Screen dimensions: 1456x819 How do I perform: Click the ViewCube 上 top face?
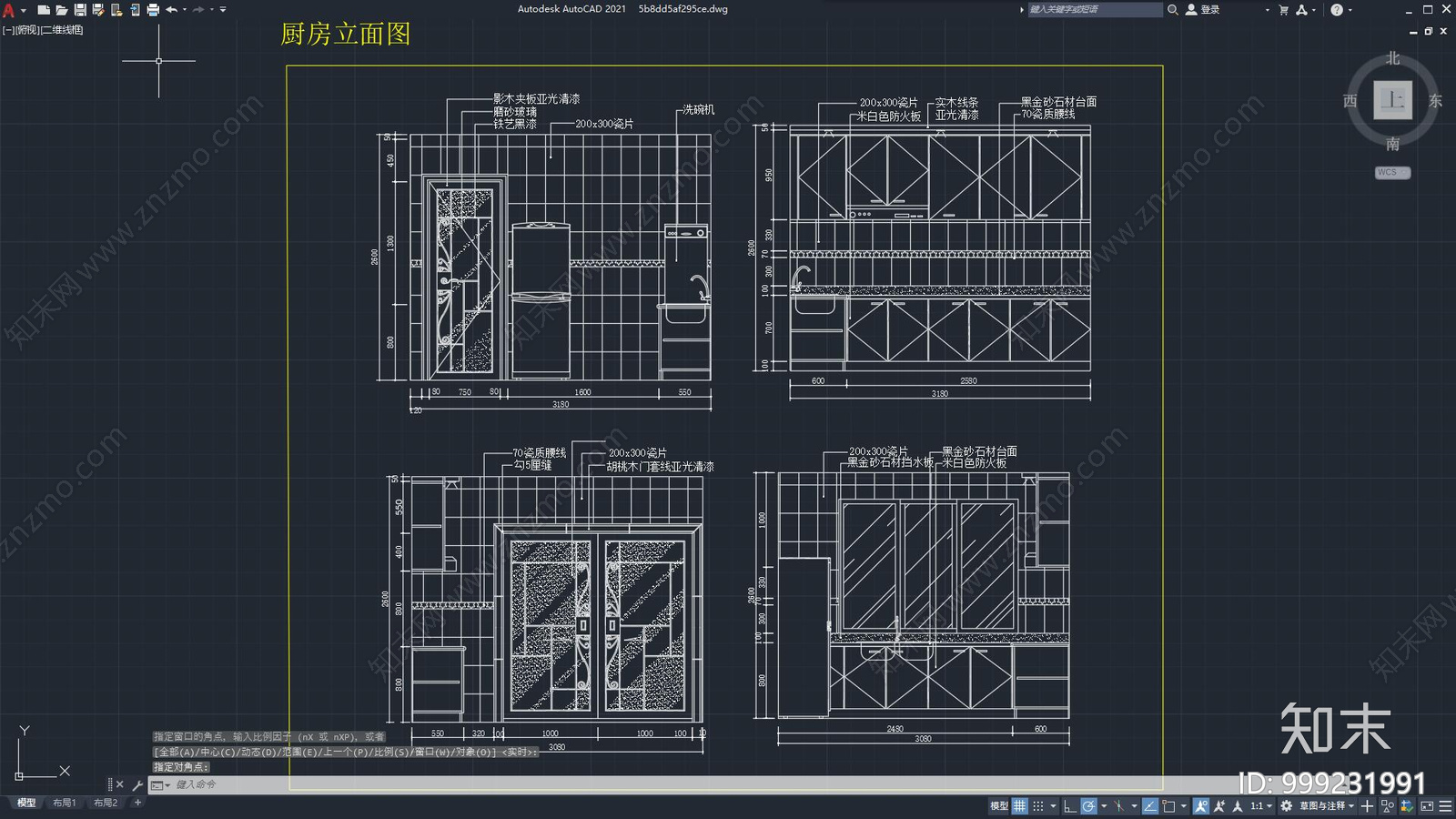coord(1392,99)
